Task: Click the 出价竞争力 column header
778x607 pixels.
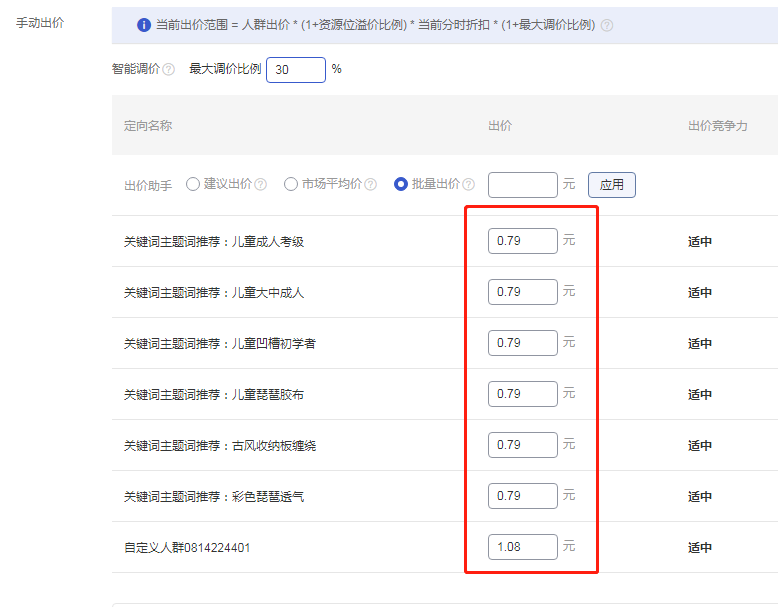Action: coord(717,127)
